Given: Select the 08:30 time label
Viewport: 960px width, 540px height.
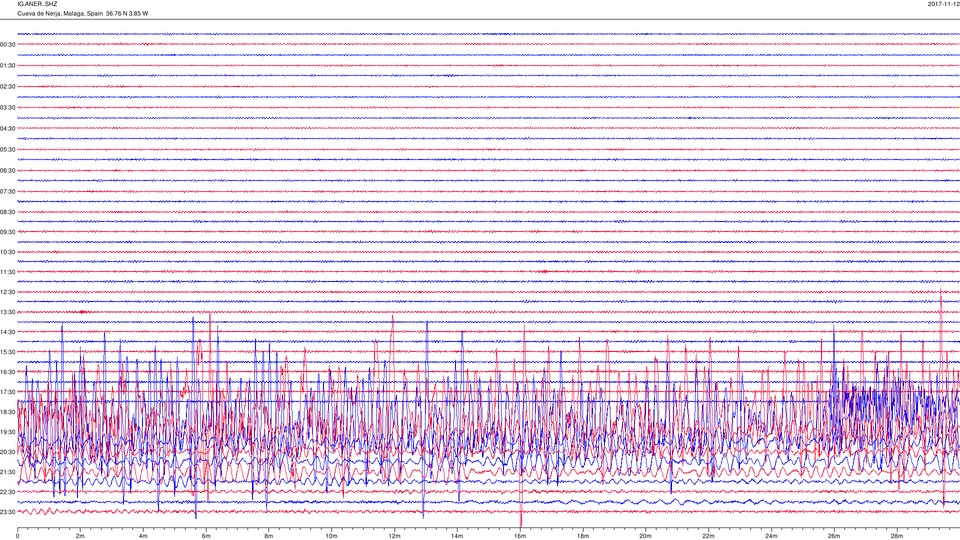Looking at the screenshot, I should click(x=8, y=212).
